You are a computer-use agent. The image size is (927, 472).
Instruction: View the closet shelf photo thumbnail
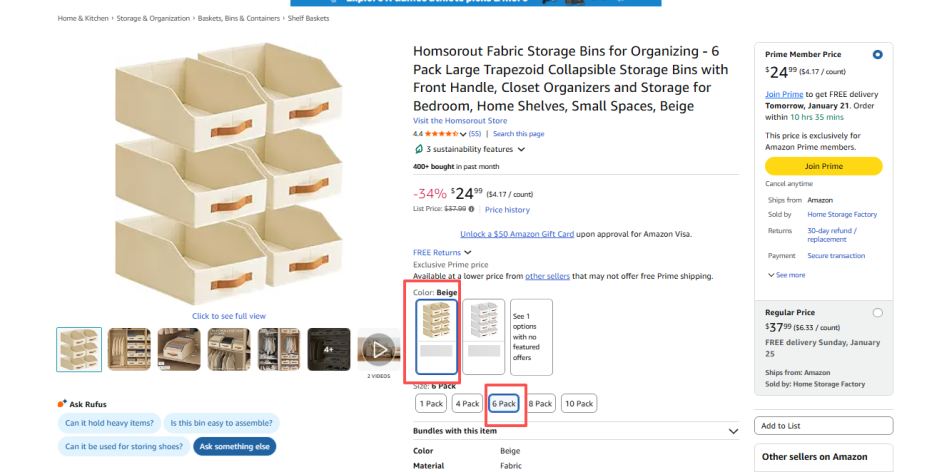pyautogui.click(x=129, y=349)
